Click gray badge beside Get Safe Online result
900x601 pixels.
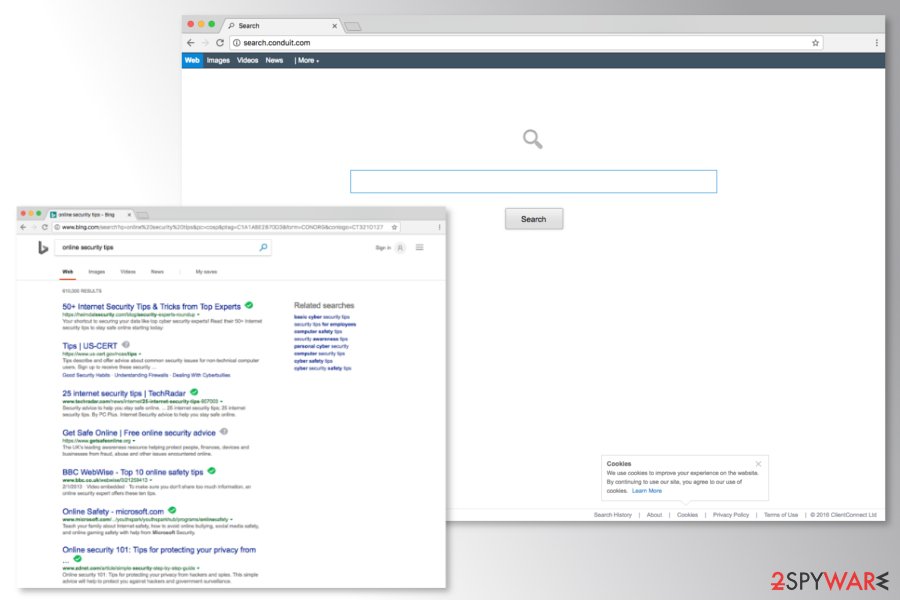click(224, 431)
